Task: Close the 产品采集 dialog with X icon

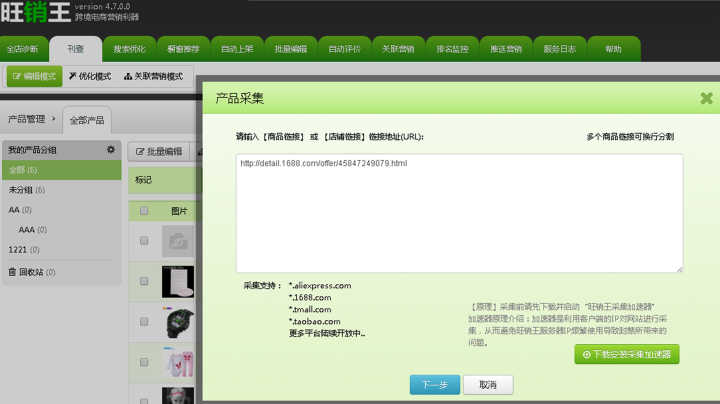Action: [706, 98]
